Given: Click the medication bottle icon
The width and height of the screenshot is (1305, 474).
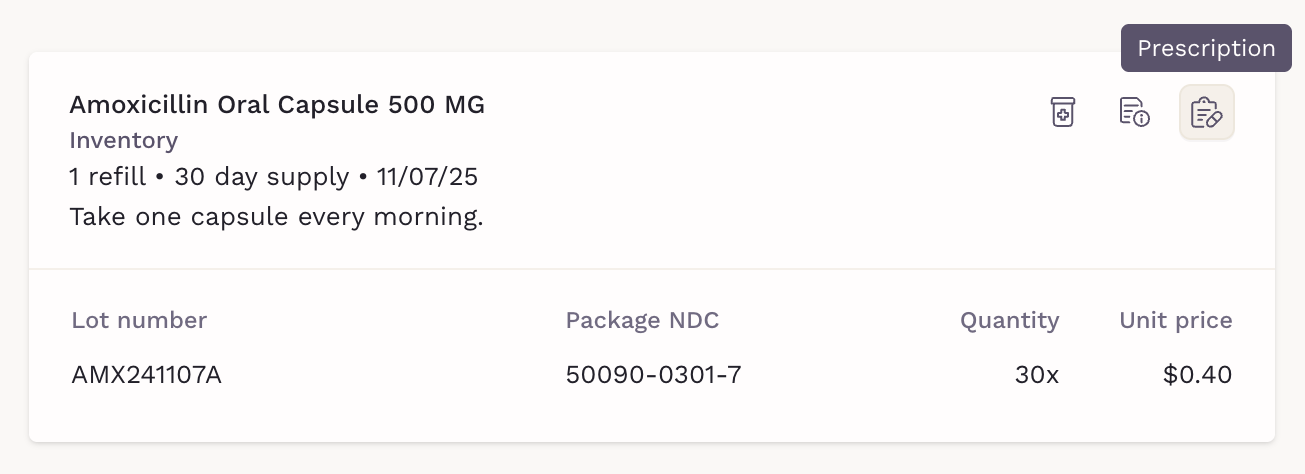Looking at the screenshot, I should [x=1062, y=112].
